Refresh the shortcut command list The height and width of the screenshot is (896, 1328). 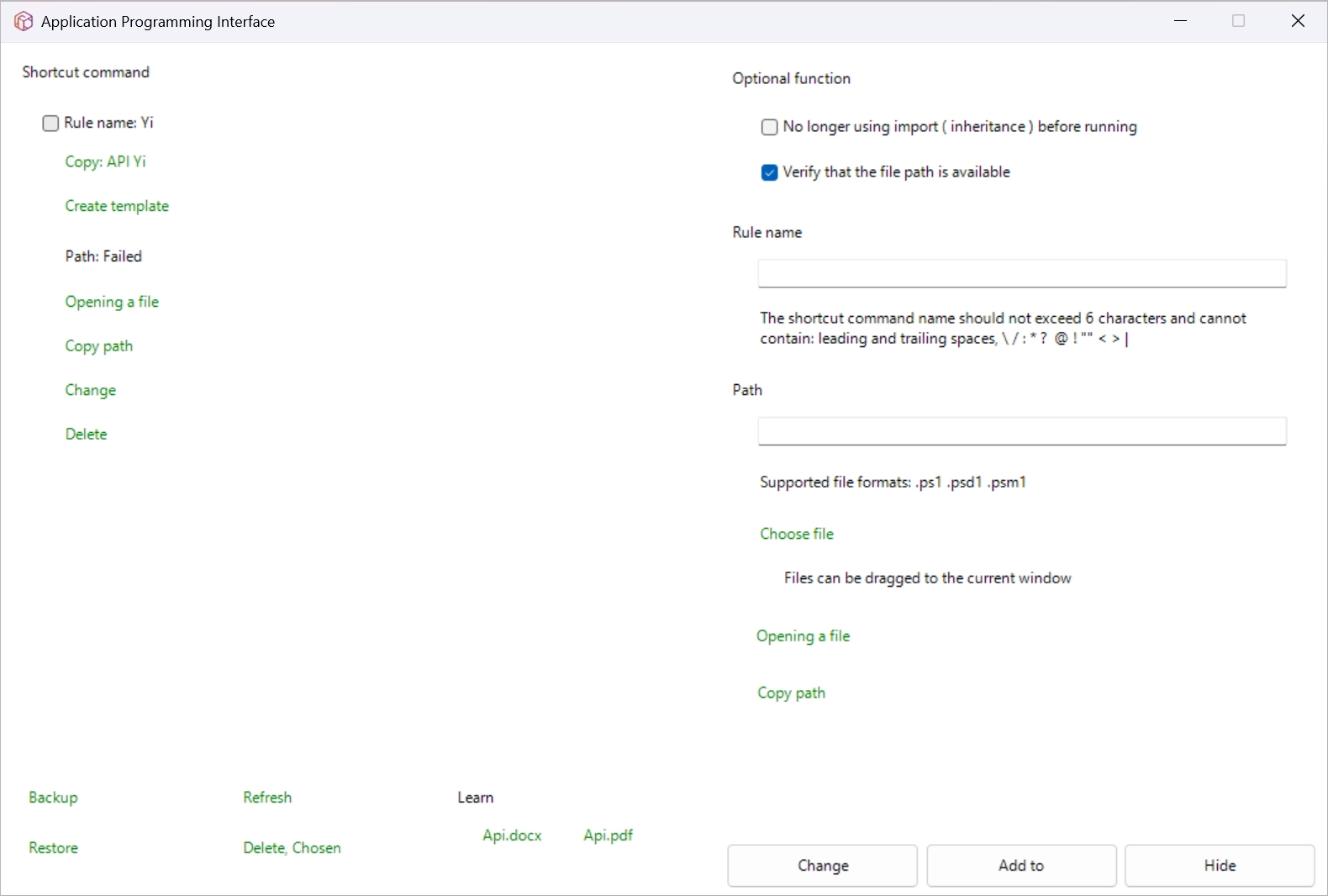tap(267, 797)
